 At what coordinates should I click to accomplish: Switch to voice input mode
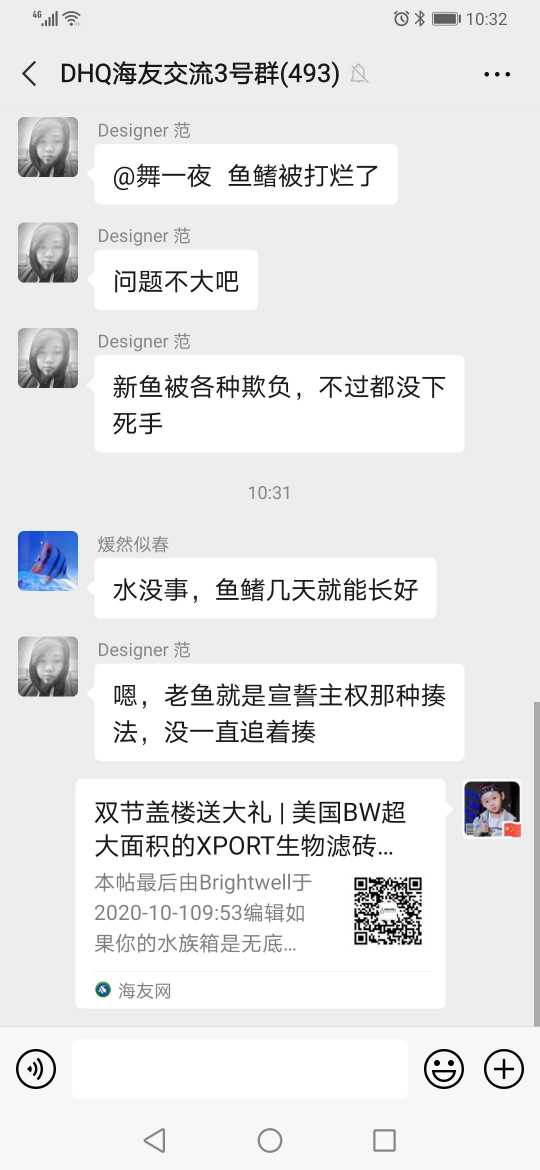36,1069
